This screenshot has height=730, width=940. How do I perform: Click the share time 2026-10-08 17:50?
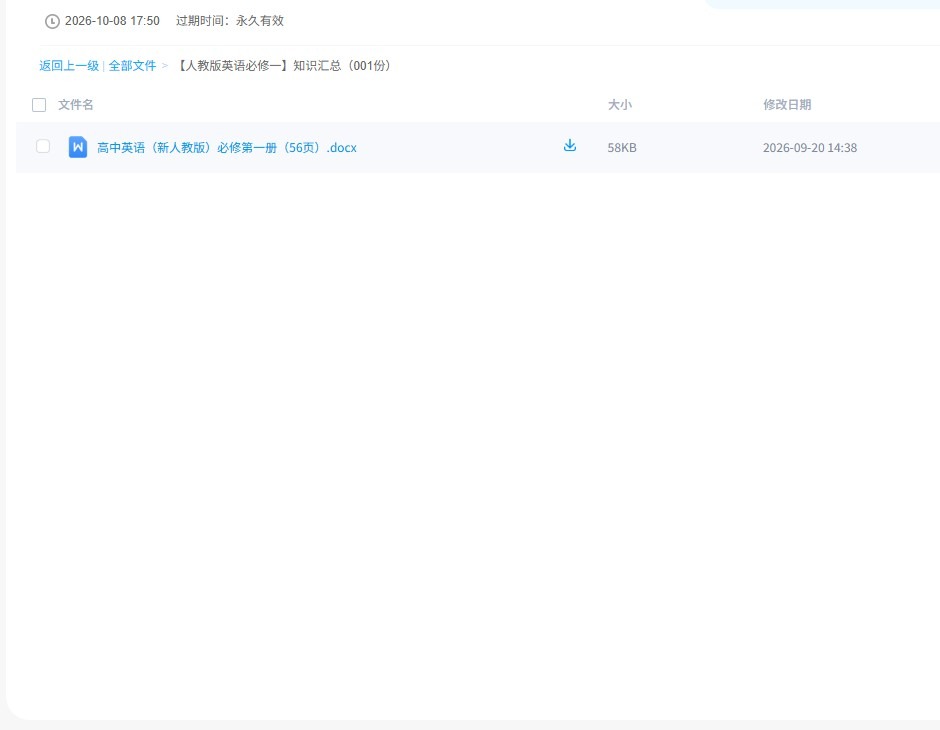pos(112,21)
